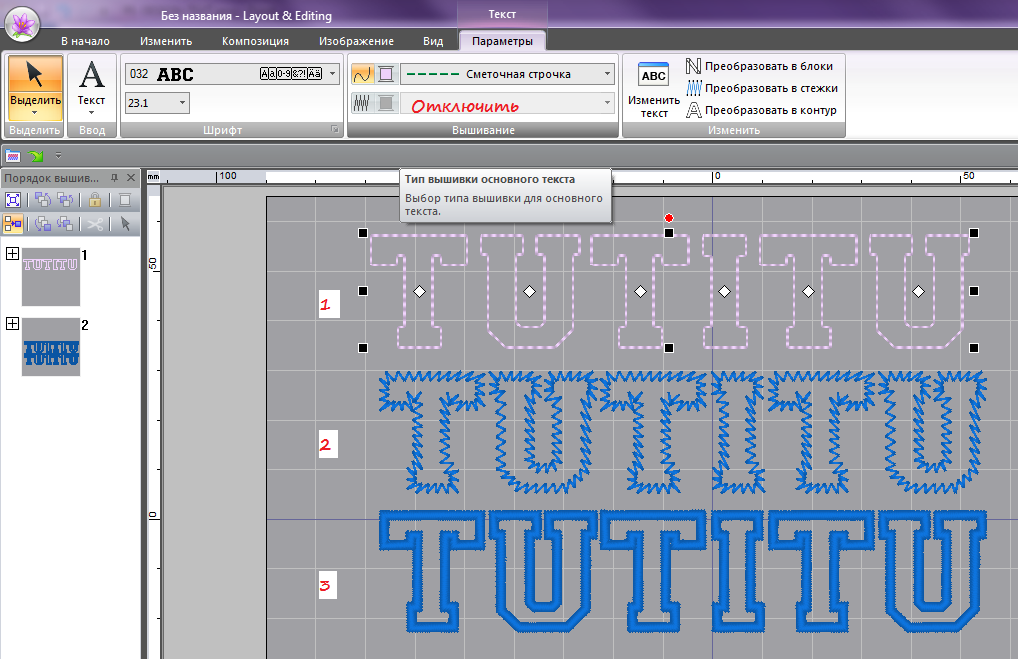This screenshot has width=1018, height=659.
Task: Click the lock icon in sewing order panel
Action: coord(95,199)
